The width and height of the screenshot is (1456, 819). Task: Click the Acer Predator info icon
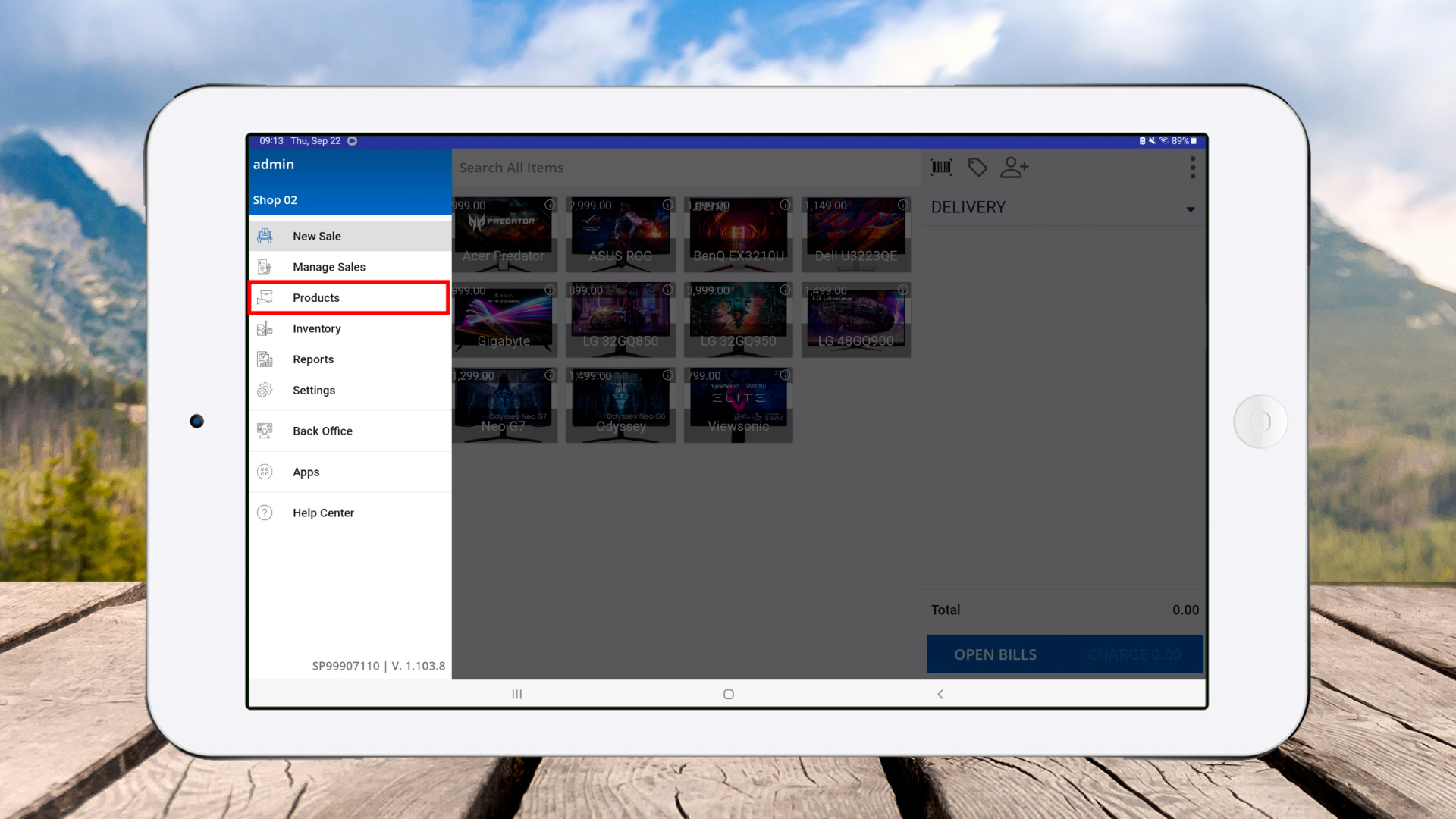pos(550,205)
